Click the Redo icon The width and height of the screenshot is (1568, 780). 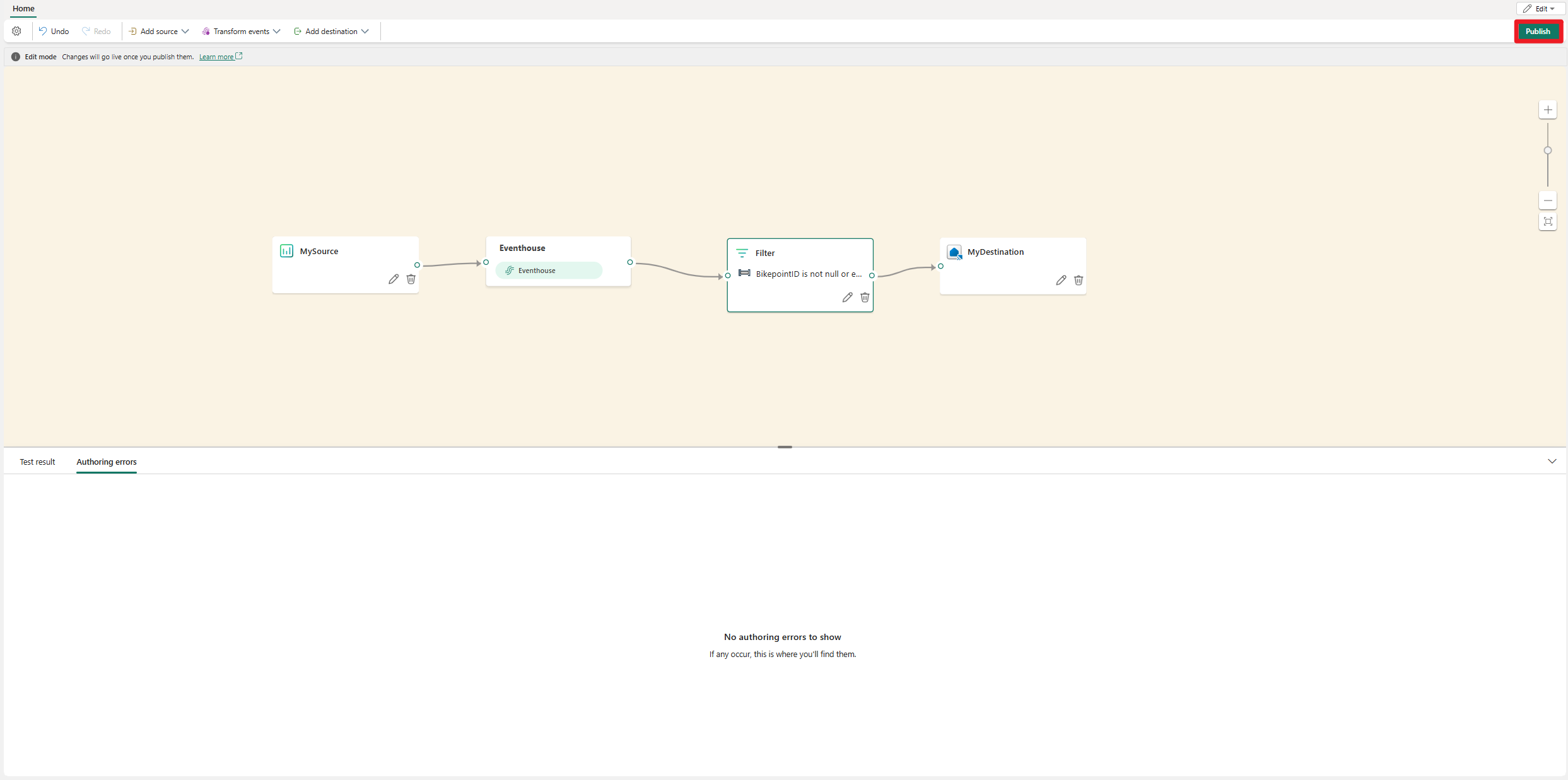(97, 31)
